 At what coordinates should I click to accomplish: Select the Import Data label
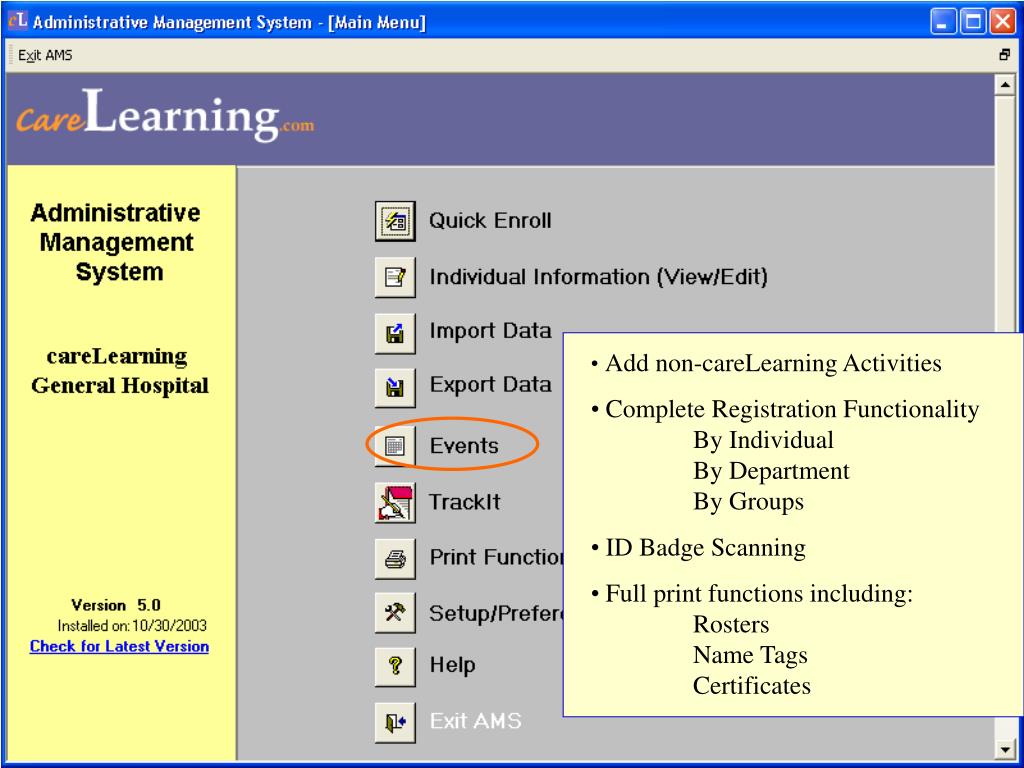coord(490,330)
